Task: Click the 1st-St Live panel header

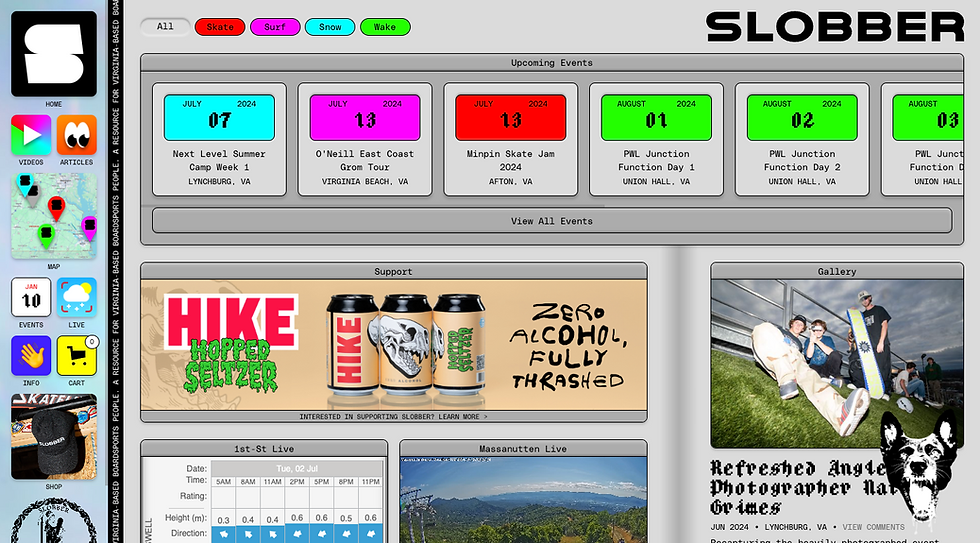Action: pos(264,449)
